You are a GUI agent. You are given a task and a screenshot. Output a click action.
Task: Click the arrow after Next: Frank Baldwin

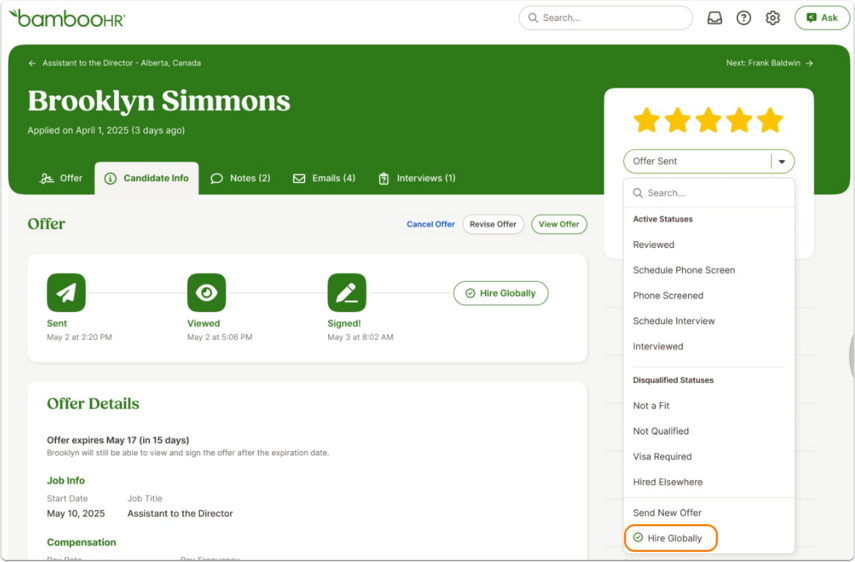809,63
